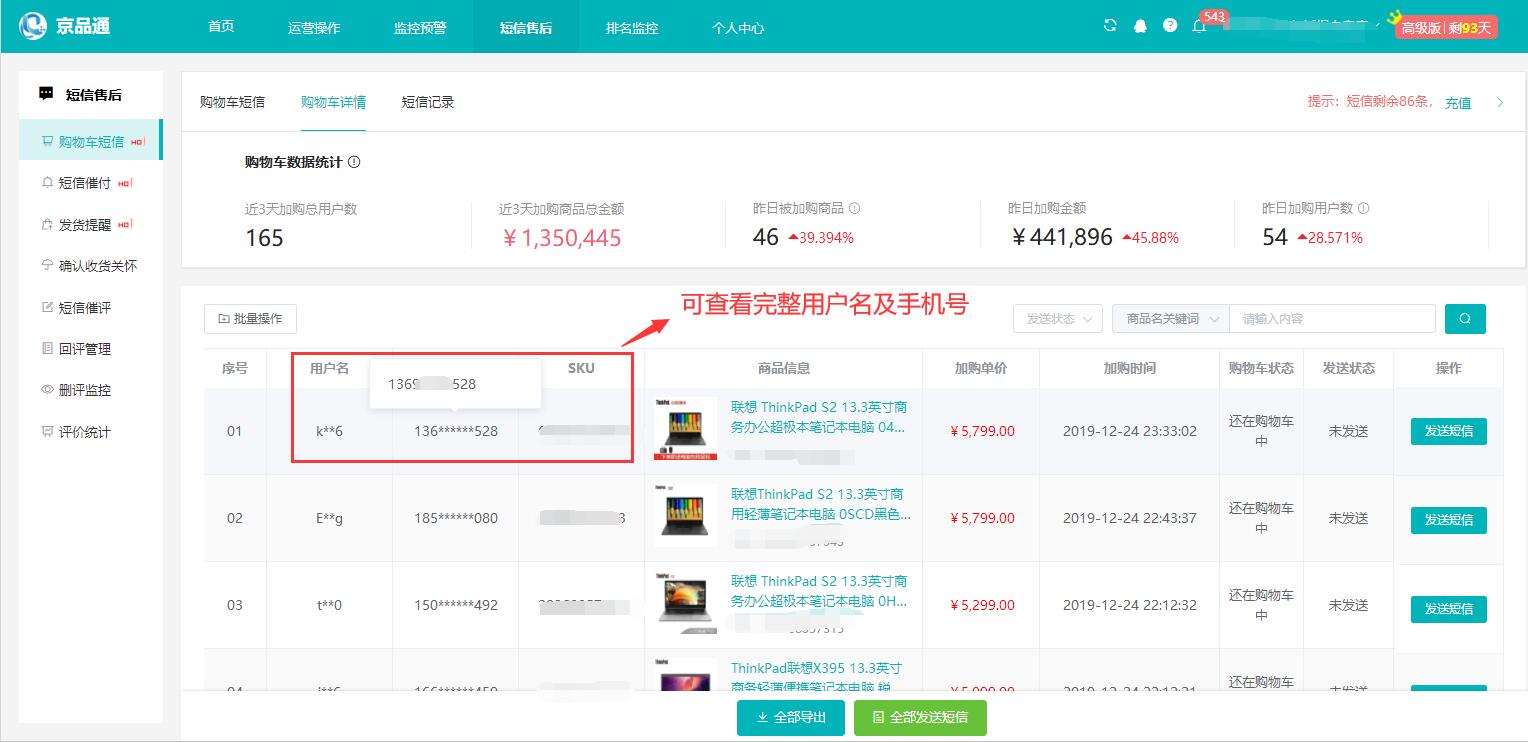Click the 请输入内容 search field

[x=1331, y=319]
